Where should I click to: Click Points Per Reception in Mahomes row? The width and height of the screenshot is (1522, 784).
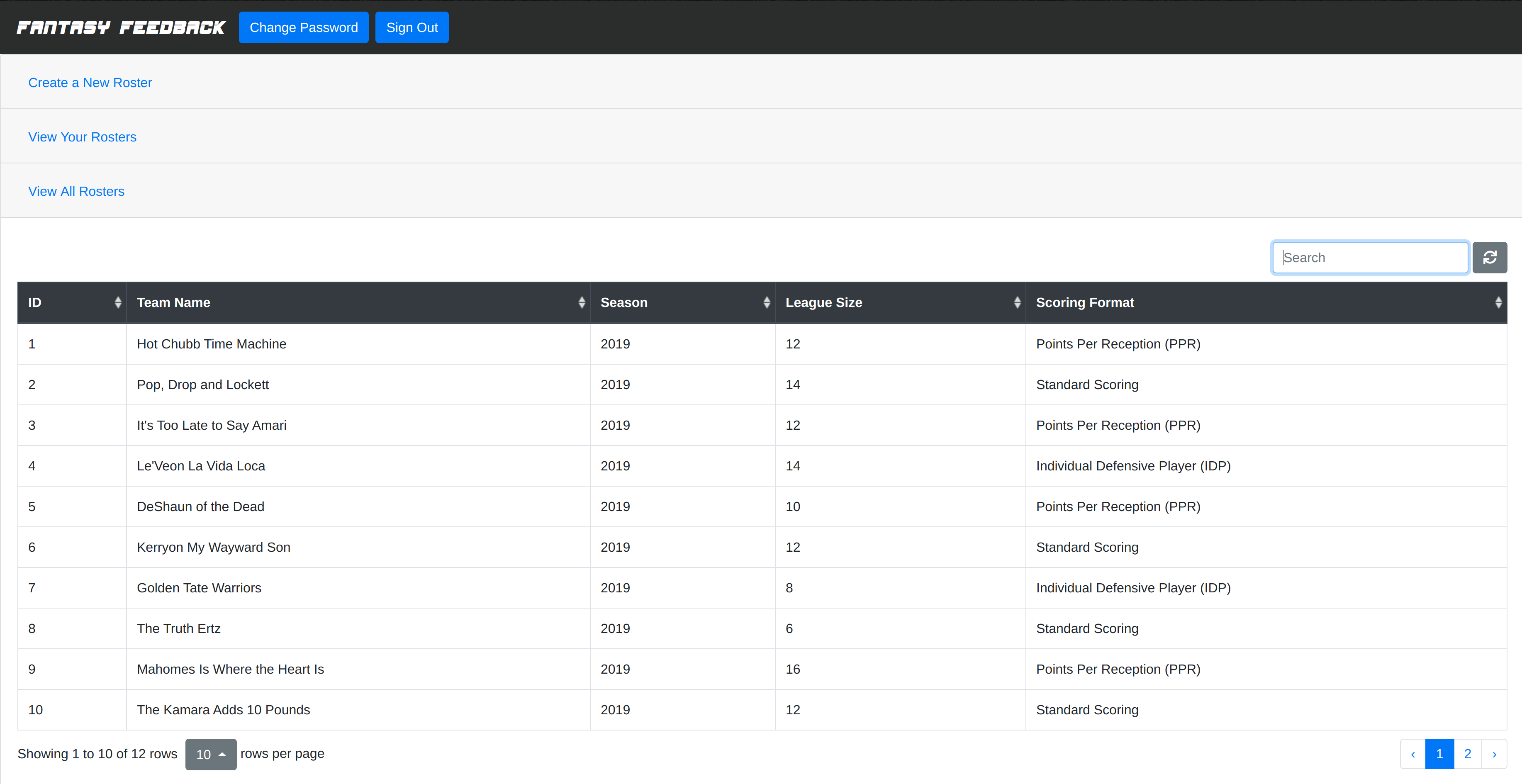pyautogui.click(x=1118, y=670)
